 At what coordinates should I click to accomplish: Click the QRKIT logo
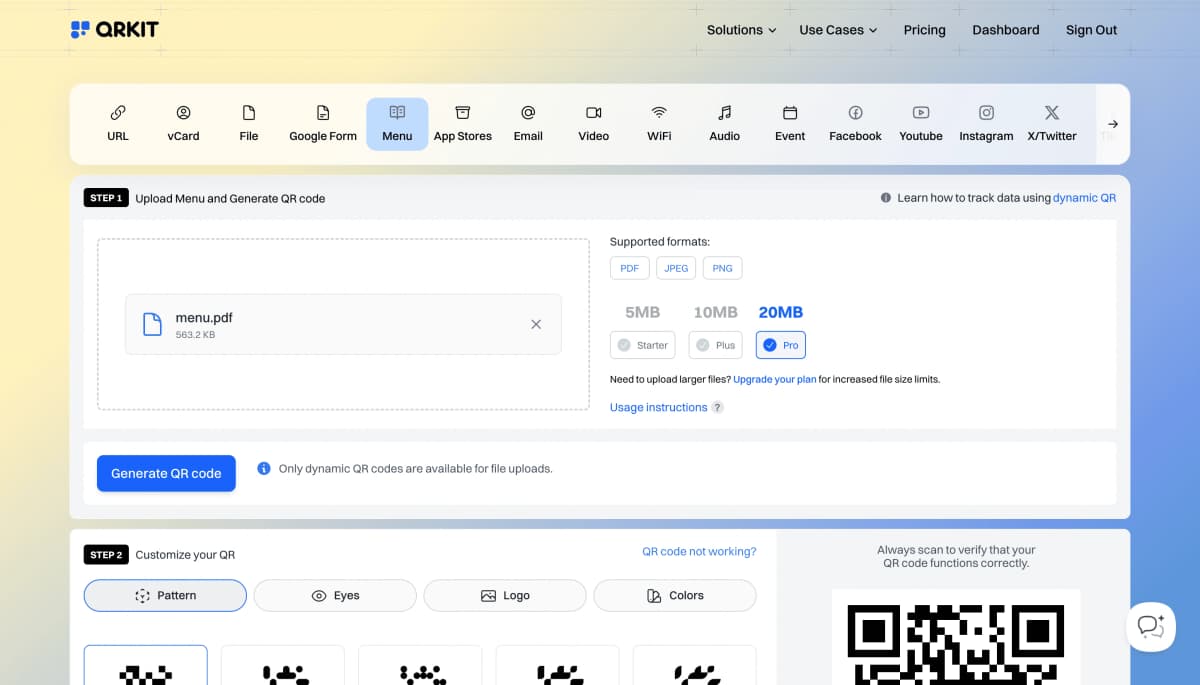(x=114, y=30)
